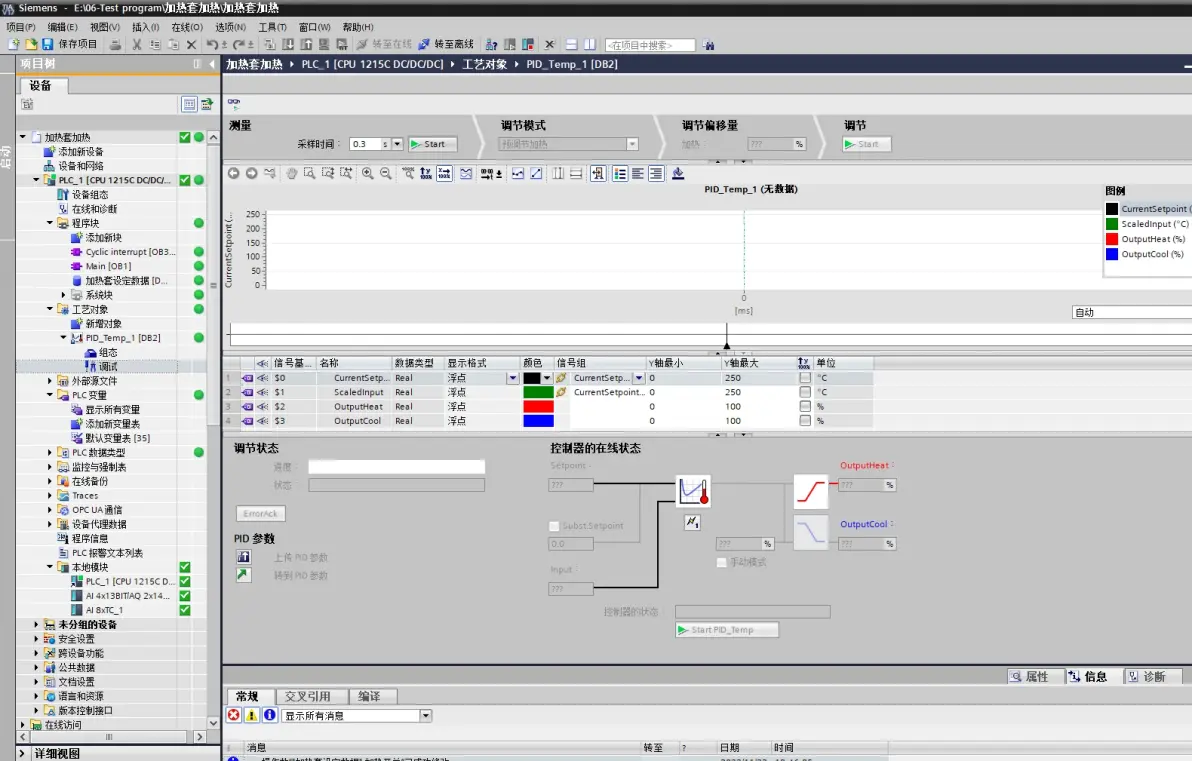Click the red OutputHeat color swatch
Viewport: 1192px width, 761px height.
pyautogui.click(x=538, y=407)
